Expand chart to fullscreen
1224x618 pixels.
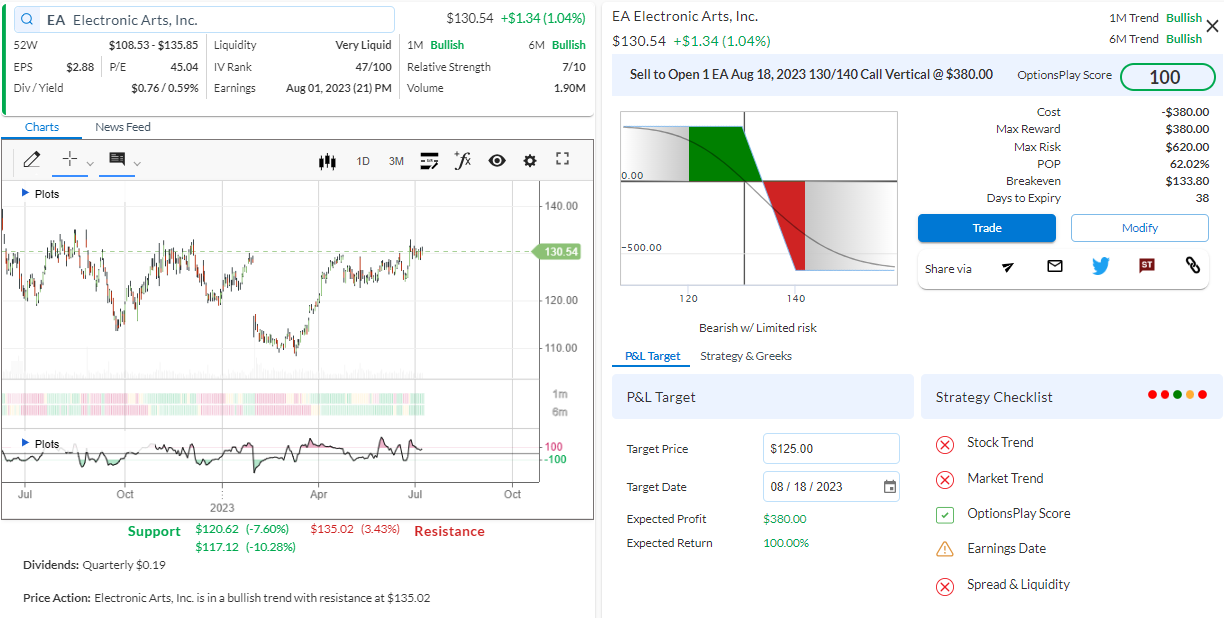point(562,159)
